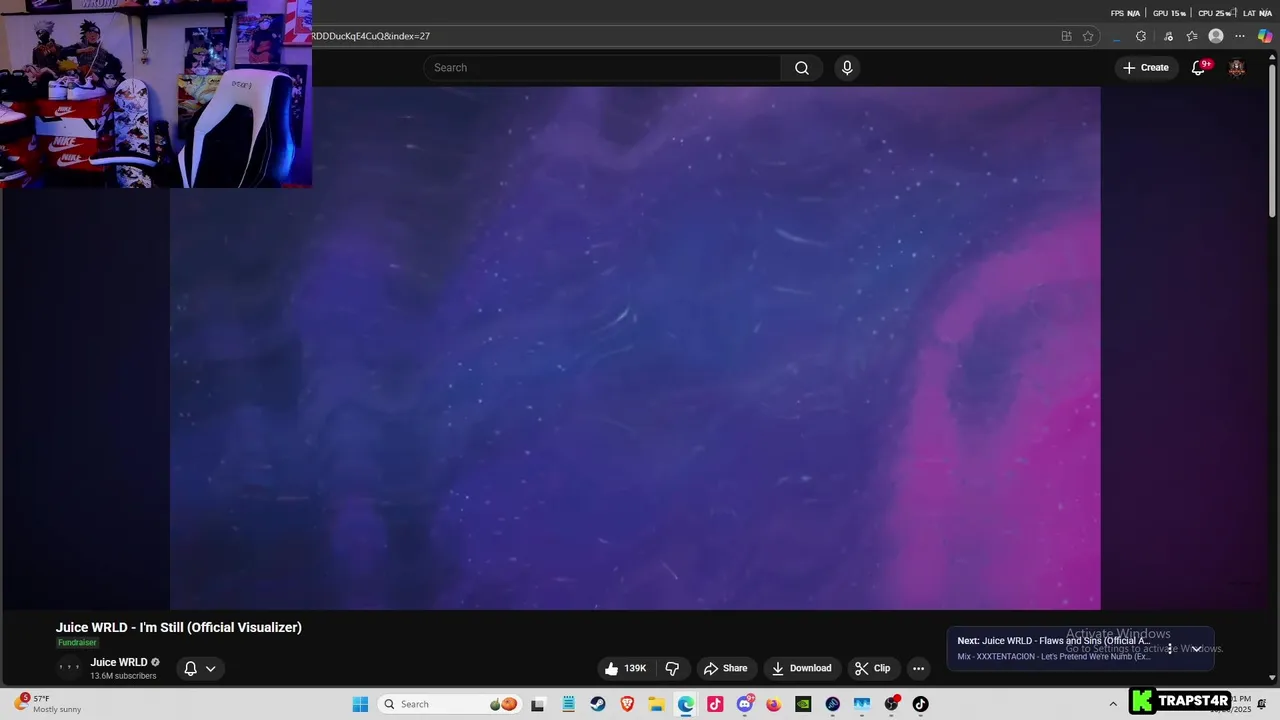Open browser settings and more ellipsis
The height and width of the screenshot is (720, 1280).
point(1240,36)
